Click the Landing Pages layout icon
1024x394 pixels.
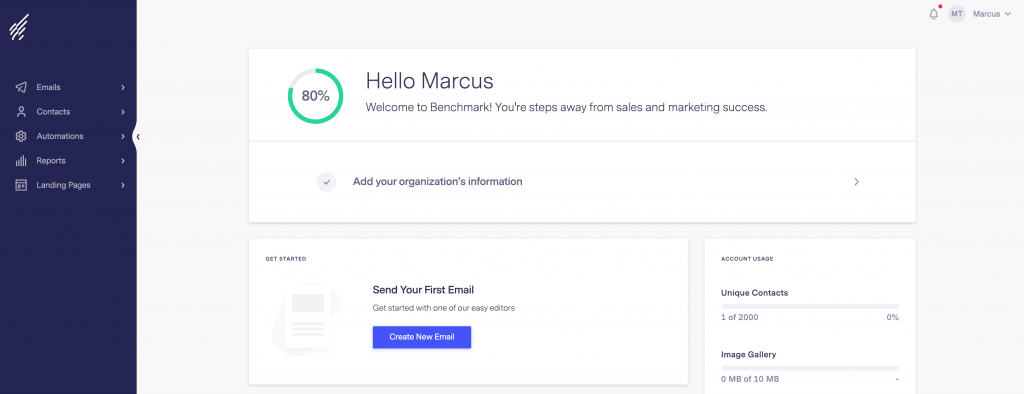pos(21,185)
